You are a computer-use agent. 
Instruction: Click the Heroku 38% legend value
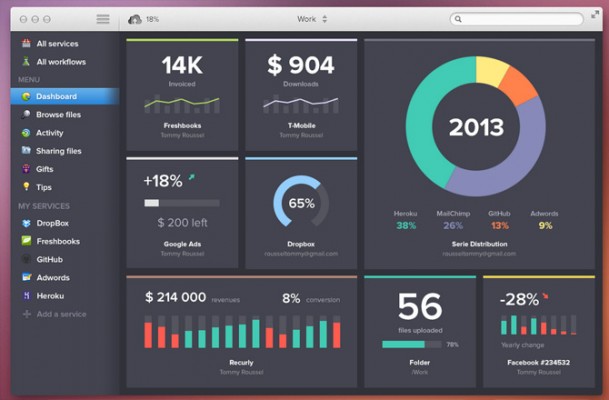(x=406, y=226)
